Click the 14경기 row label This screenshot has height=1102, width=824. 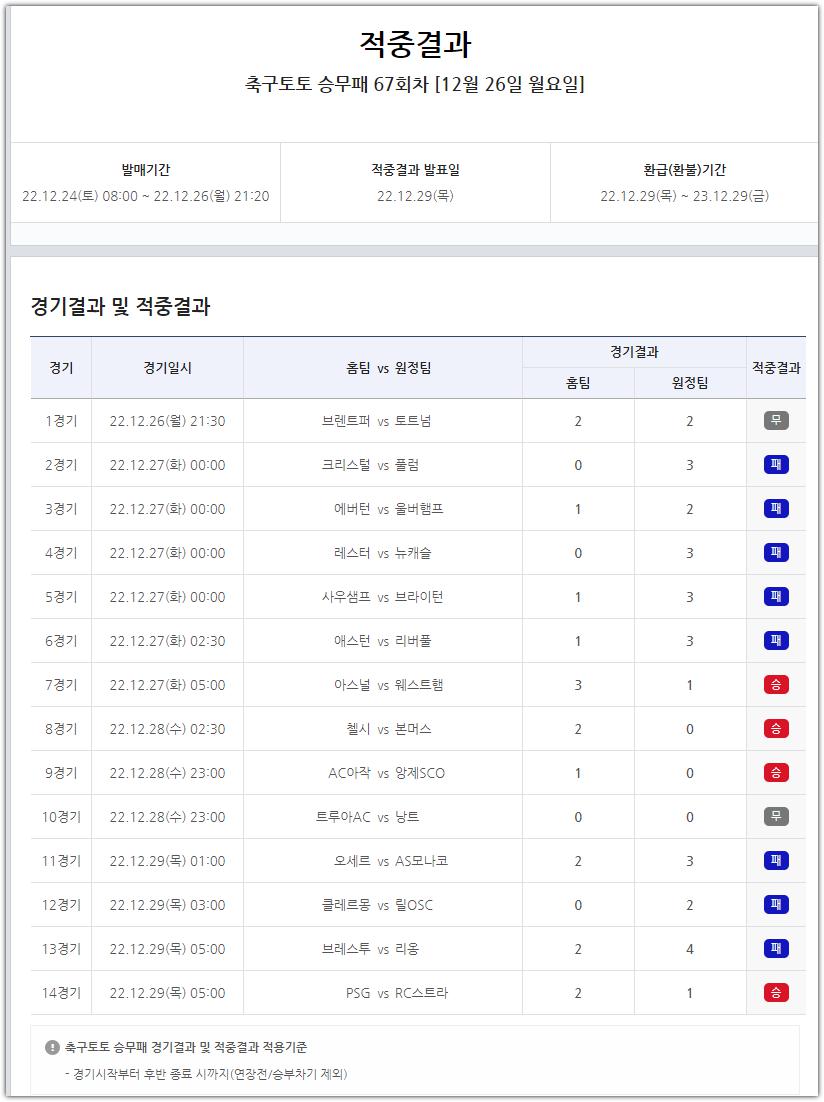61,993
